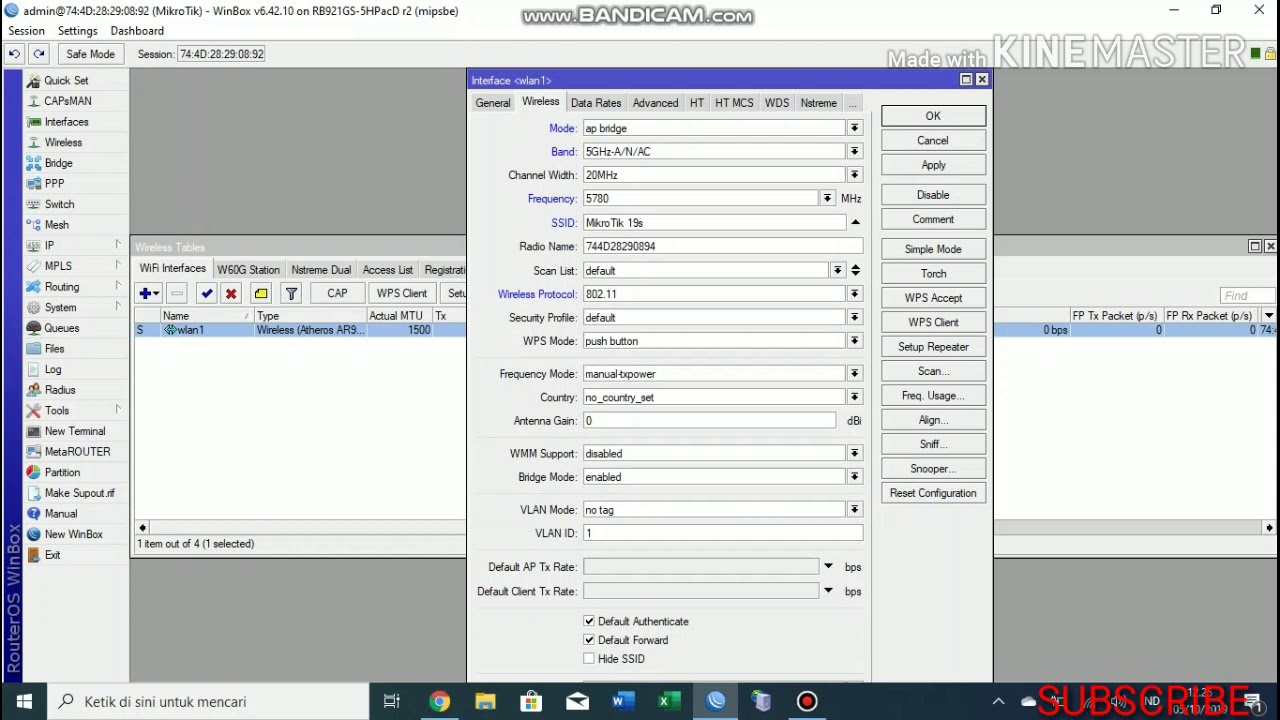Image resolution: width=1280 pixels, height=720 pixels.
Task: Open the Mesh sidebar entry
Action: click(x=56, y=225)
